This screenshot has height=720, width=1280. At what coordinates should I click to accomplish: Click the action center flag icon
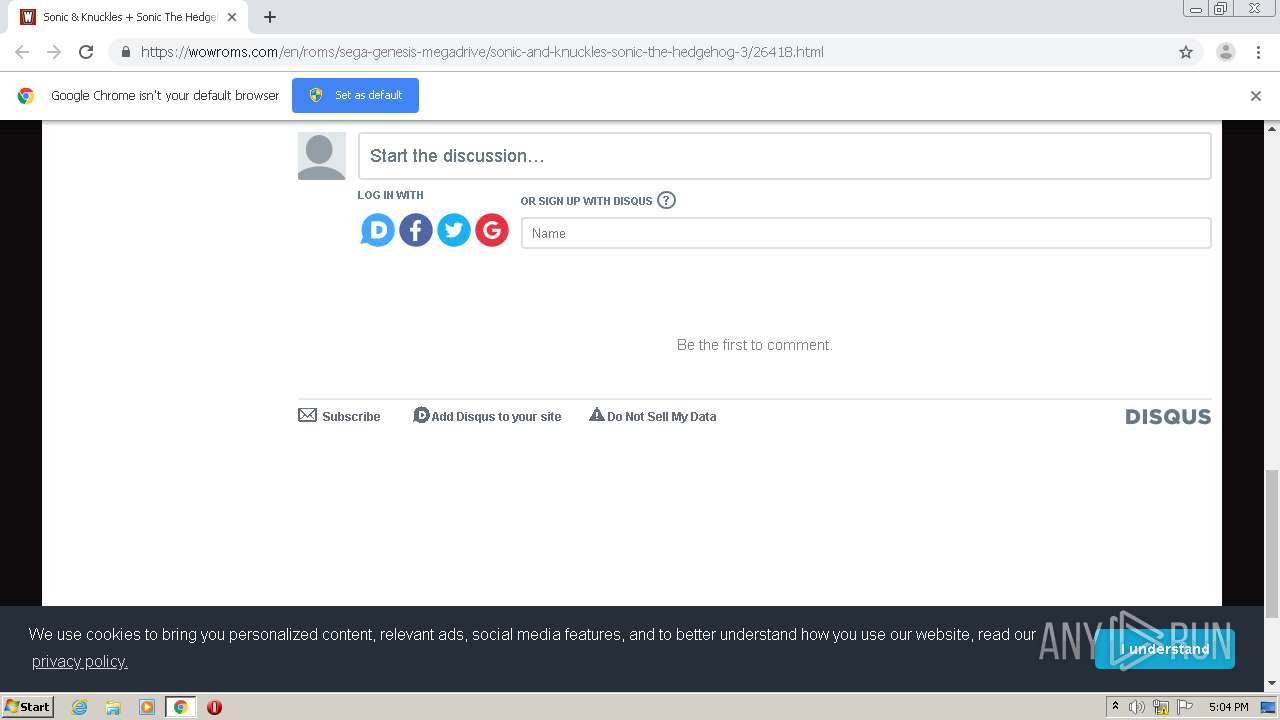click(1185, 707)
